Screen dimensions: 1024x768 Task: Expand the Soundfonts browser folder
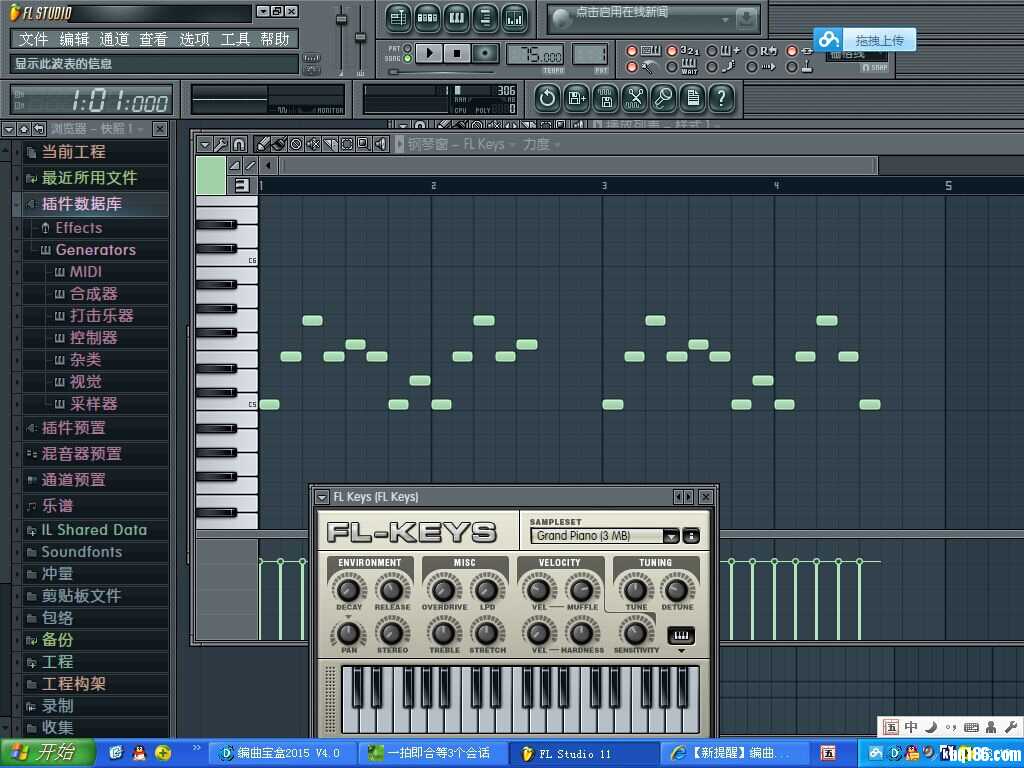point(81,552)
